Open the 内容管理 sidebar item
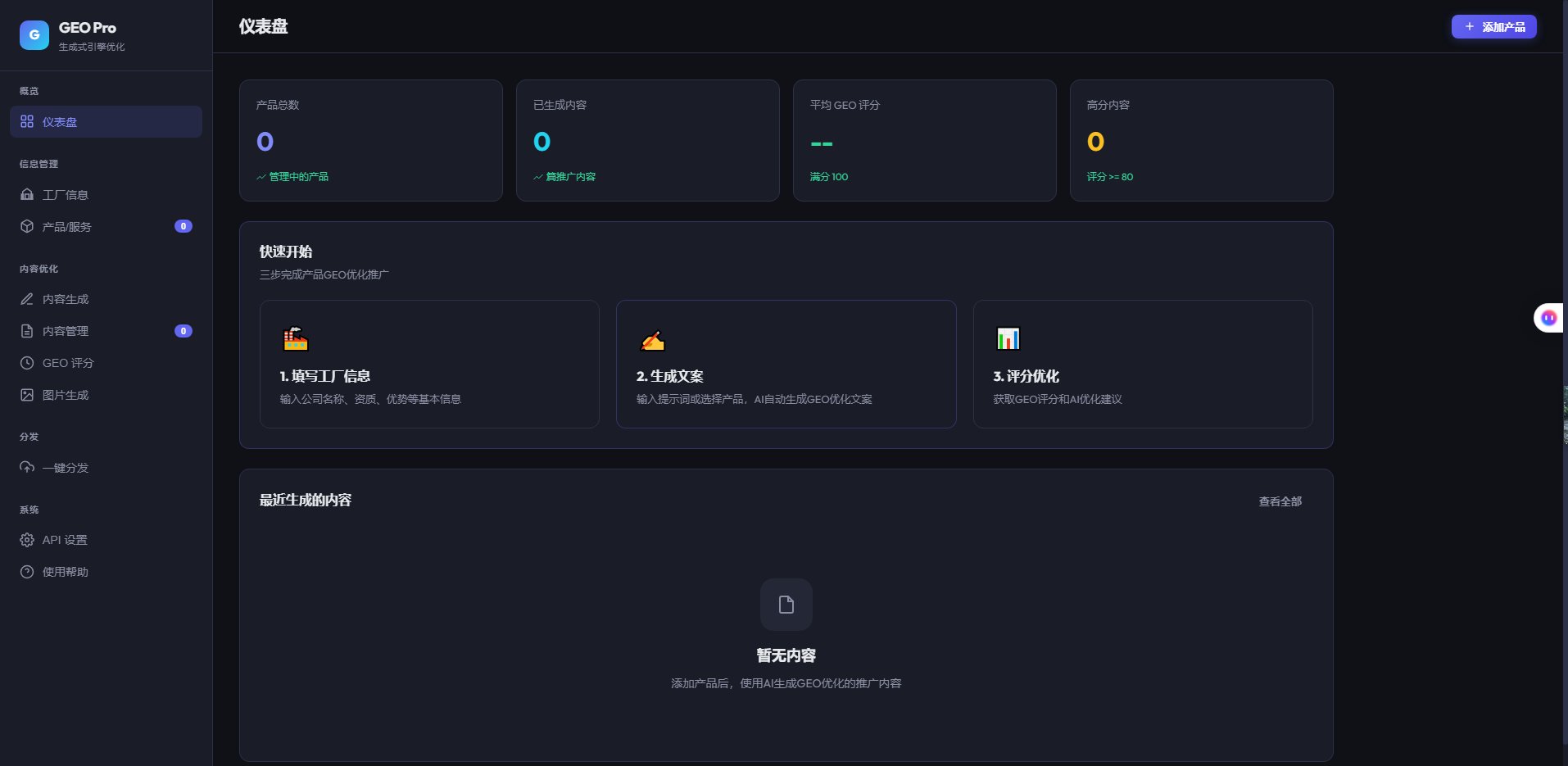 [x=106, y=331]
